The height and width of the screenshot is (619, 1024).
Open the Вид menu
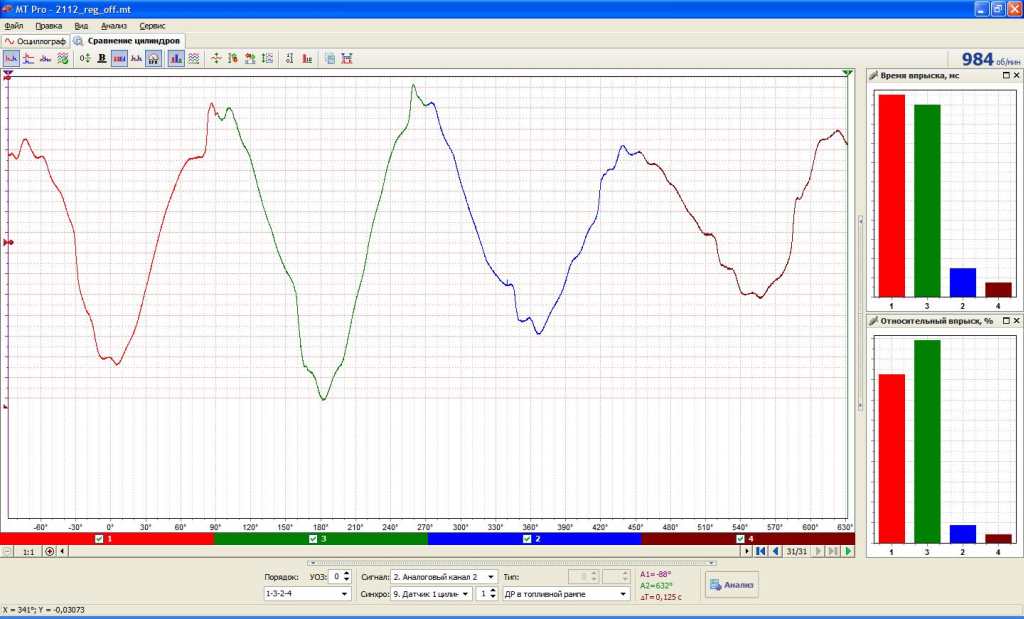pos(81,26)
